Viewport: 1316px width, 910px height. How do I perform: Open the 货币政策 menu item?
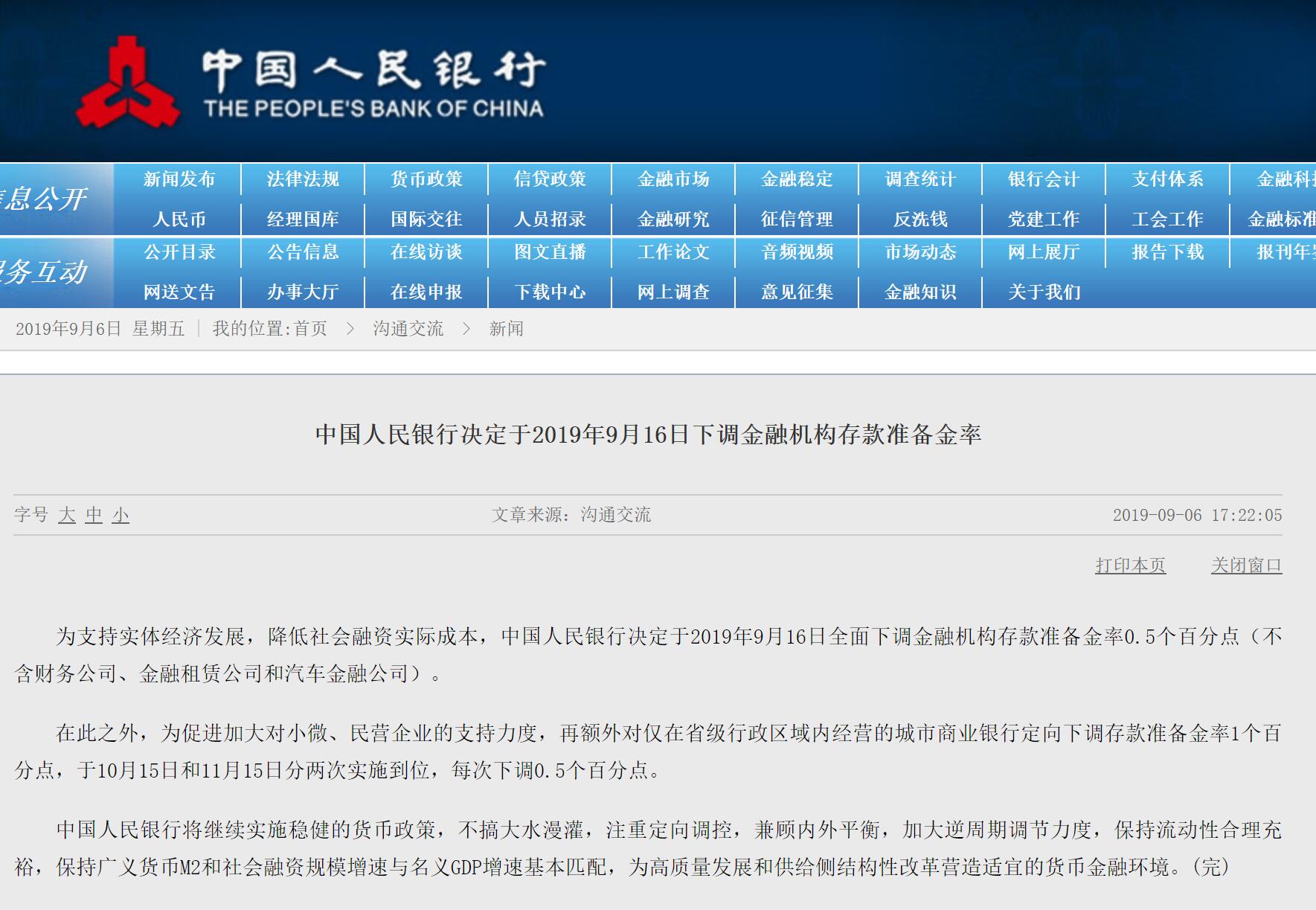pos(426,179)
